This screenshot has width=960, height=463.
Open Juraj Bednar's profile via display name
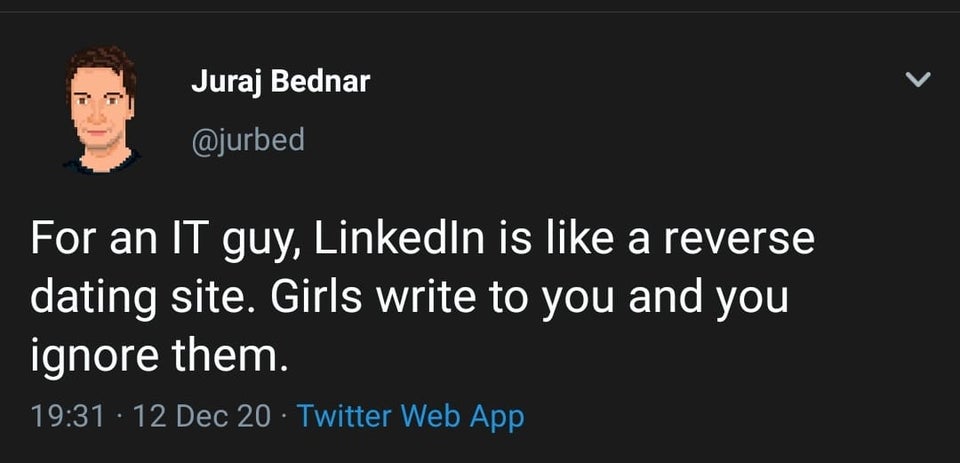point(280,82)
